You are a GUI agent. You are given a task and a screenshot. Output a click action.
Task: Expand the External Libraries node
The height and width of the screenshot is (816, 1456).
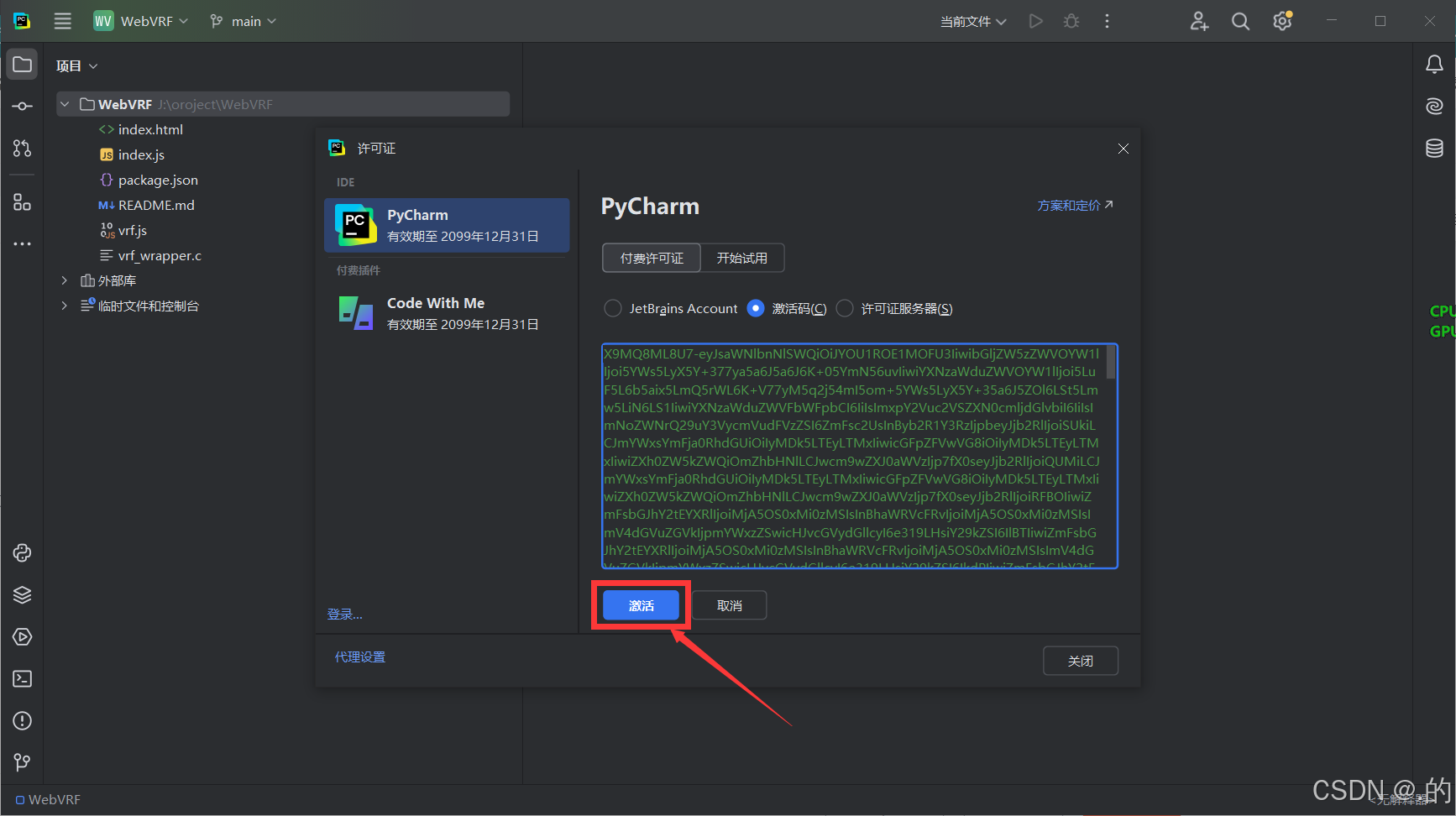point(64,280)
